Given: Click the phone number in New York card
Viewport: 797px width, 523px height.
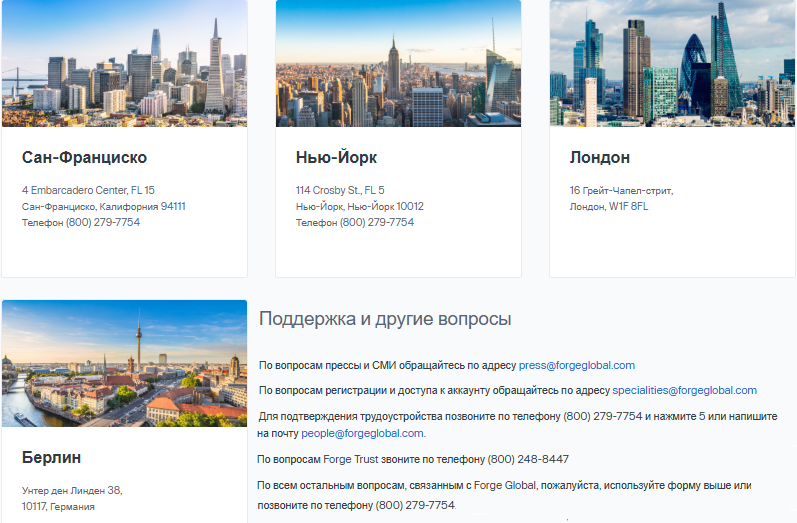Looking at the screenshot, I should (x=377, y=222).
